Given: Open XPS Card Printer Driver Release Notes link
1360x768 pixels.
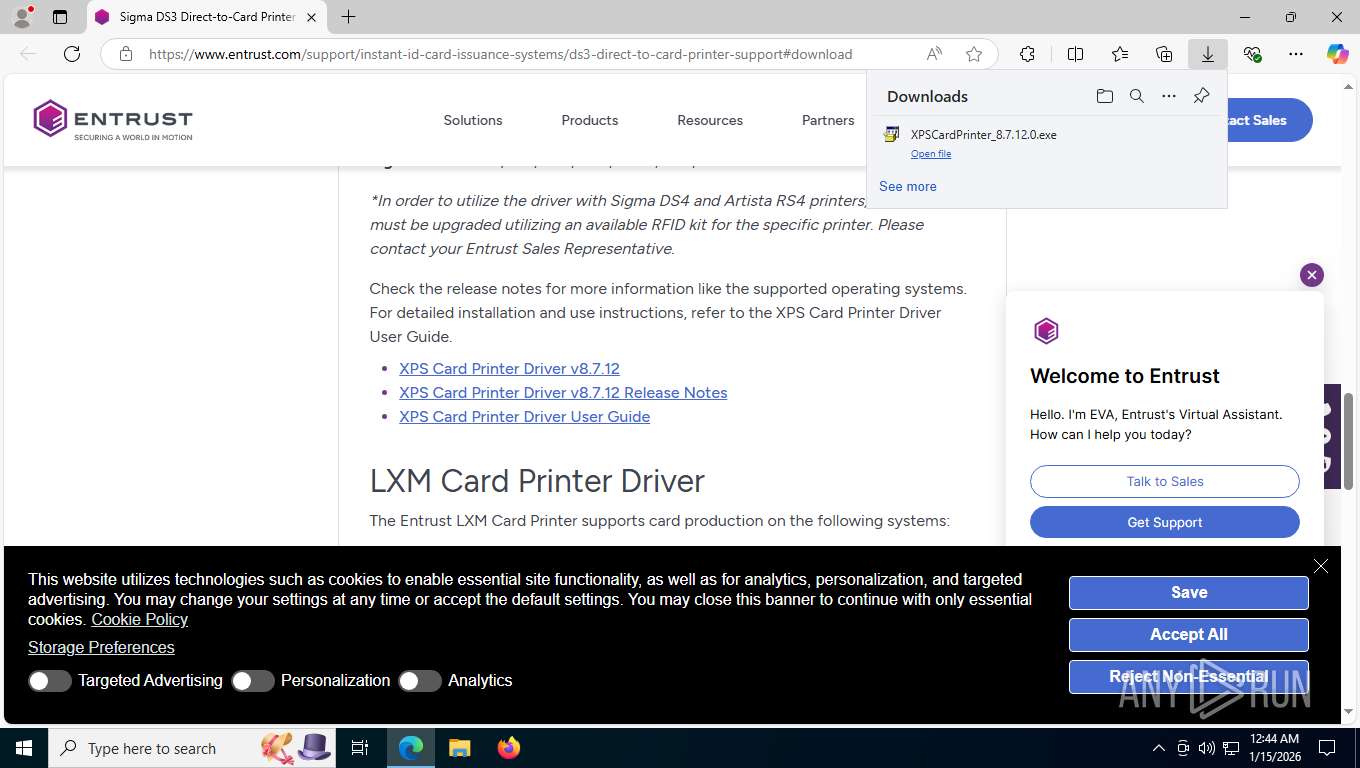Looking at the screenshot, I should click(563, 392).
